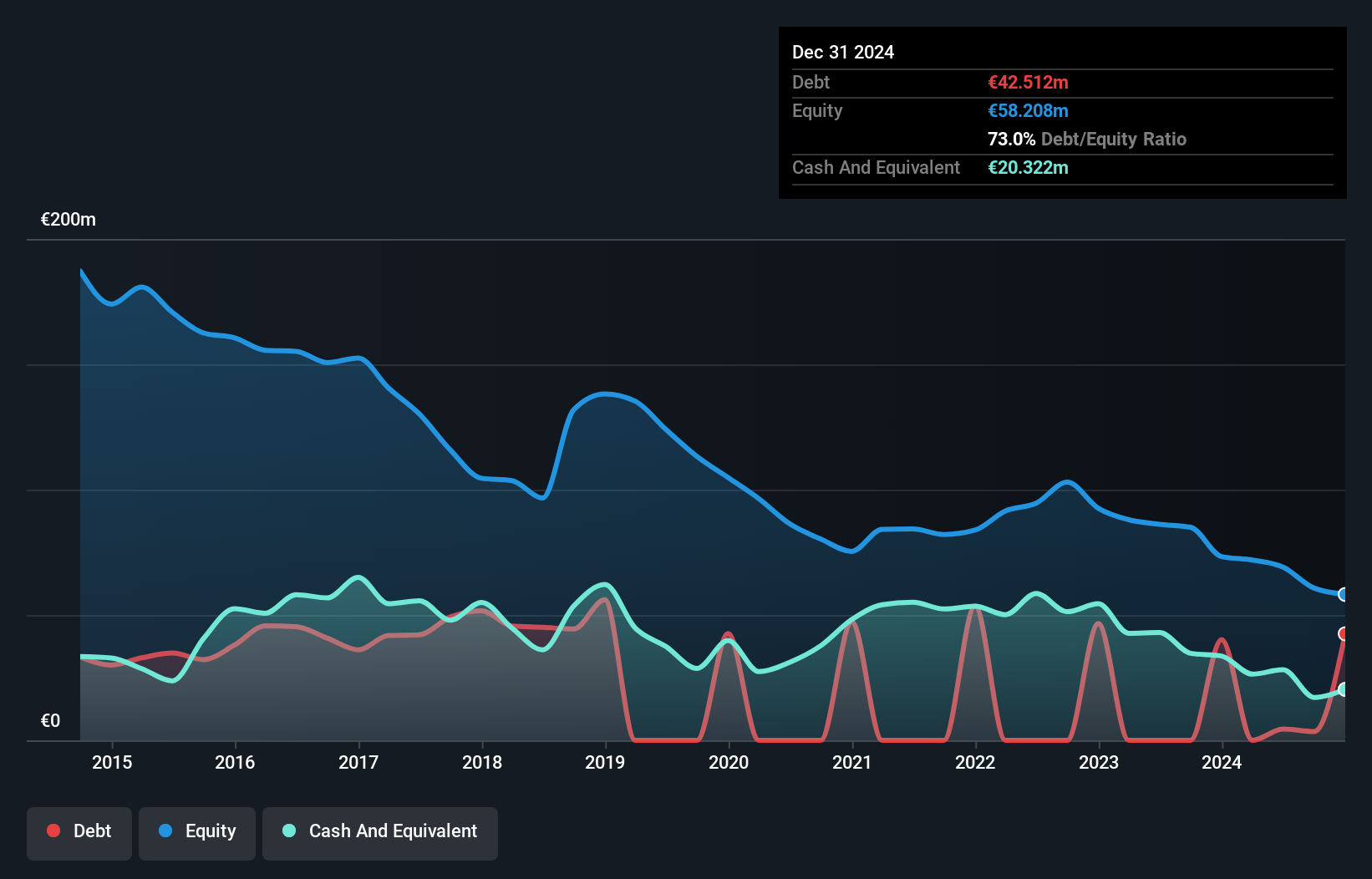Click the red Debt endpoint marker
Image resolution: width=1372 pixels, height=879 pixels.
click(1343, 634)
